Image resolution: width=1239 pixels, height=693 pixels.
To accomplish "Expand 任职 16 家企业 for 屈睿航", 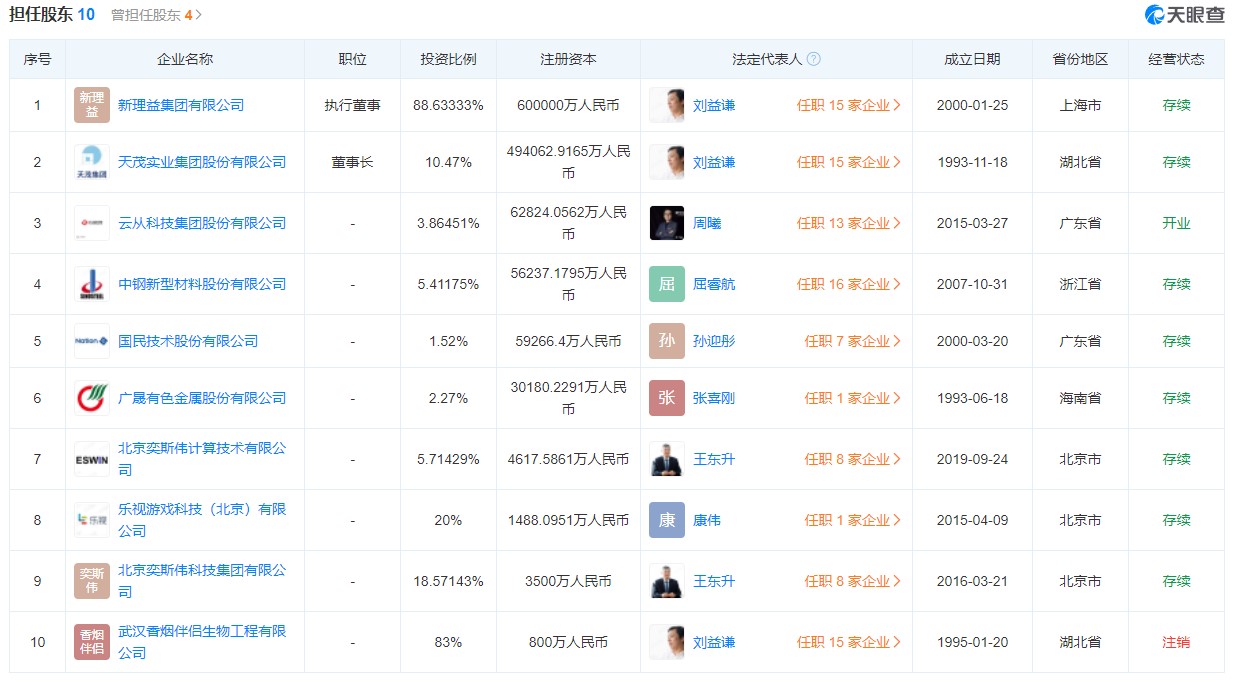I will click(848, 284).
